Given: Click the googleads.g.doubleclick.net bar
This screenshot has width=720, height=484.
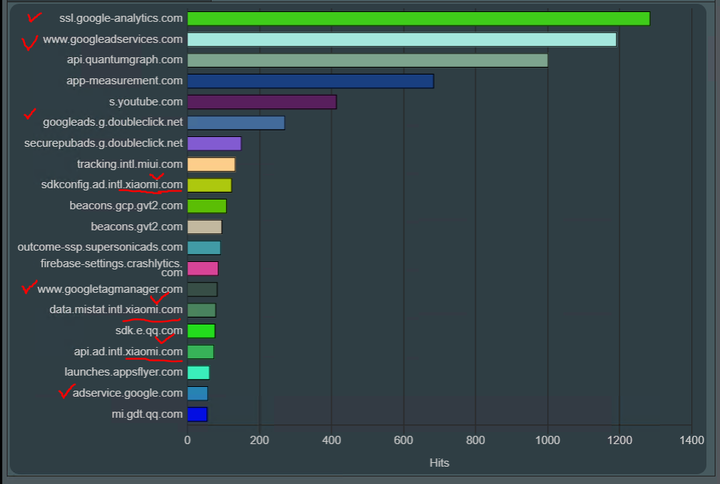Looking at the screenshot, I should (x=236, y=123).
